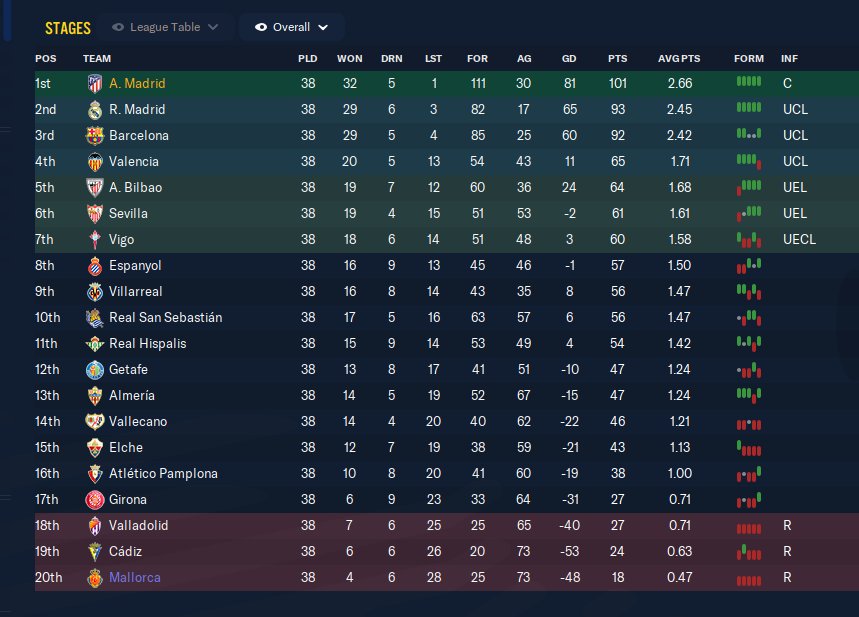Click the Valencia club badge

(95, 162)
